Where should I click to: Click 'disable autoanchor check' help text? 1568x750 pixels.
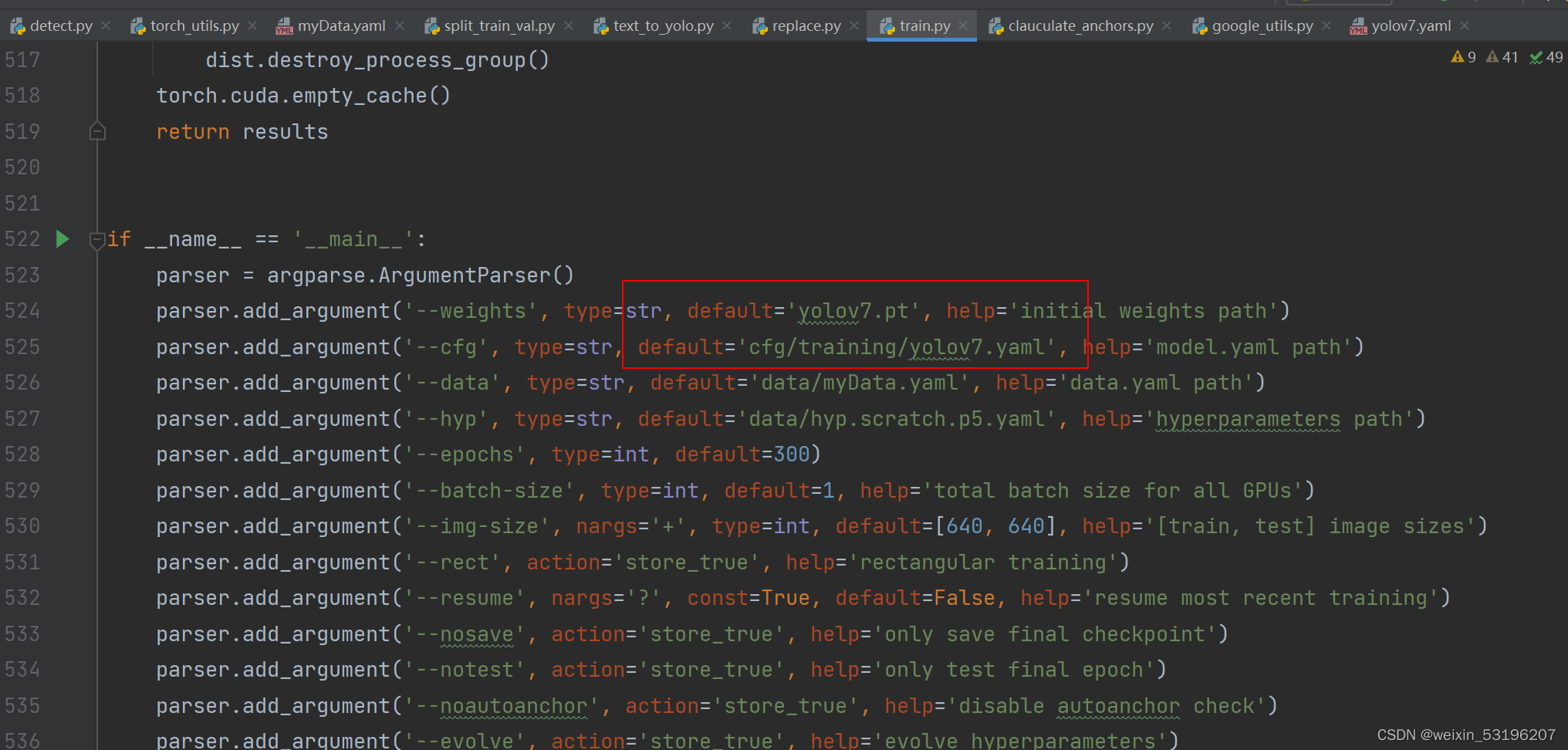click(x=1107, y=706)
